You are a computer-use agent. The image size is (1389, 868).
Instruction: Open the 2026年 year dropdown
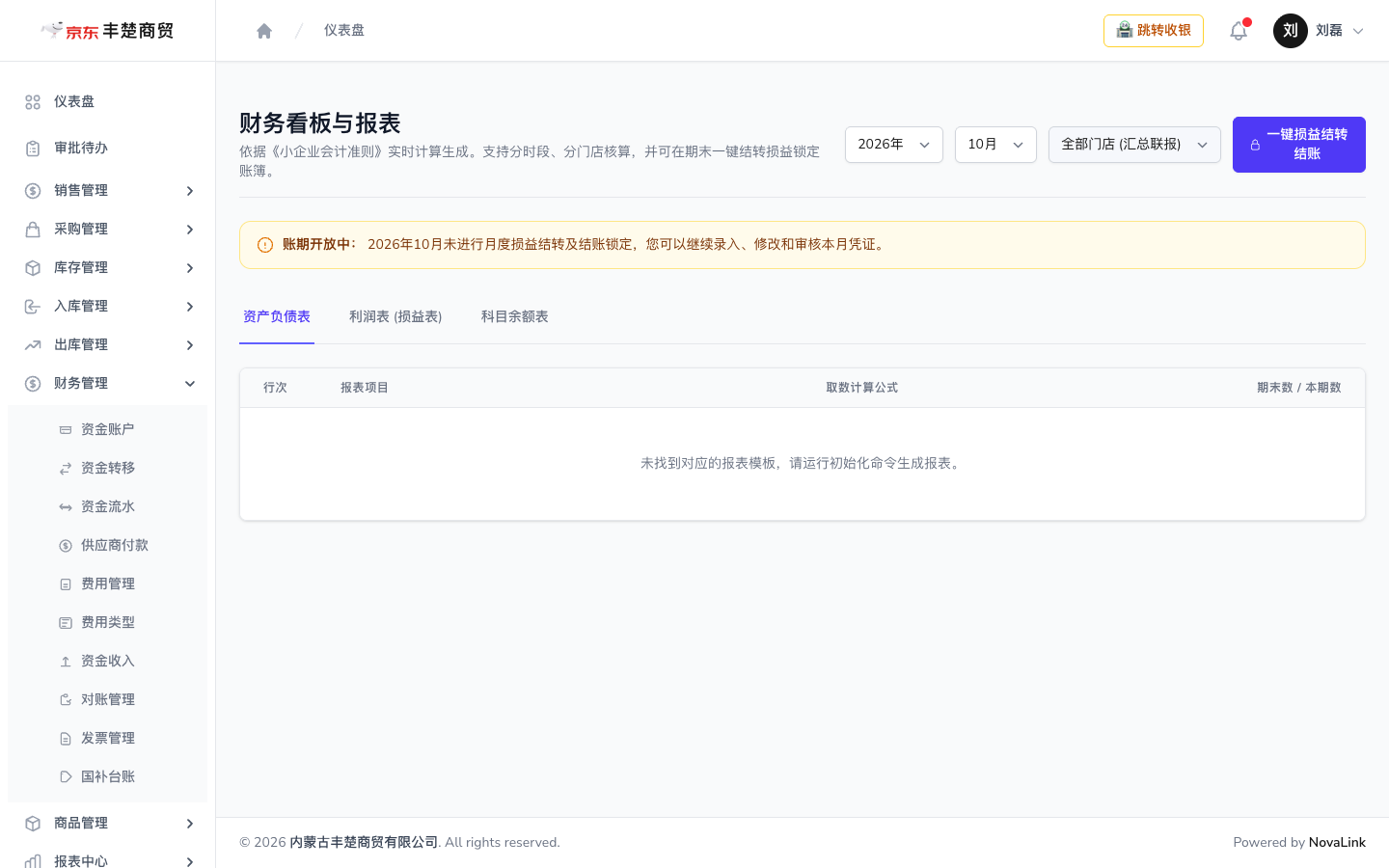click(894, 145)
